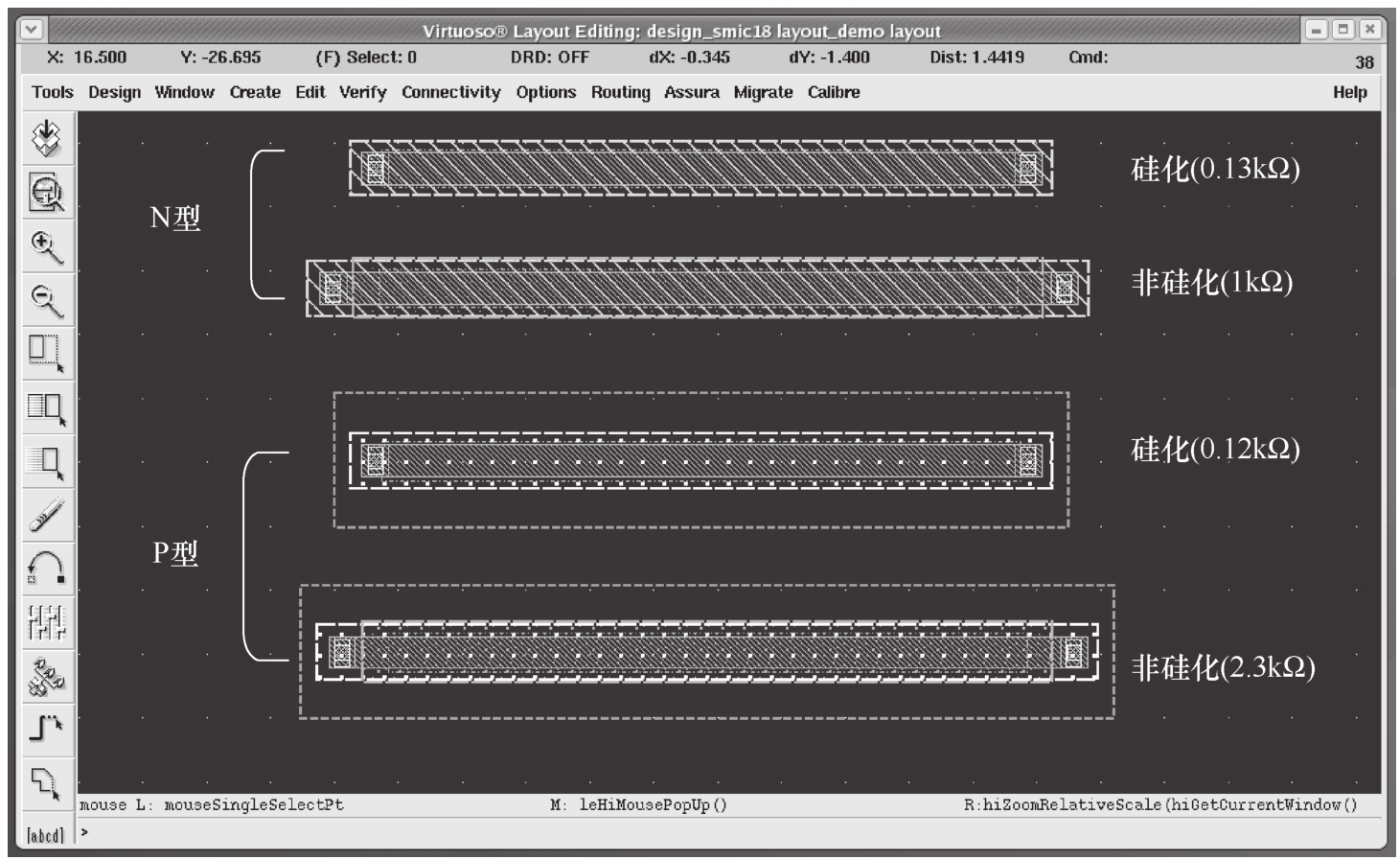Click the 硅化(0.13kΩ) annotation text

[1215, 169]
